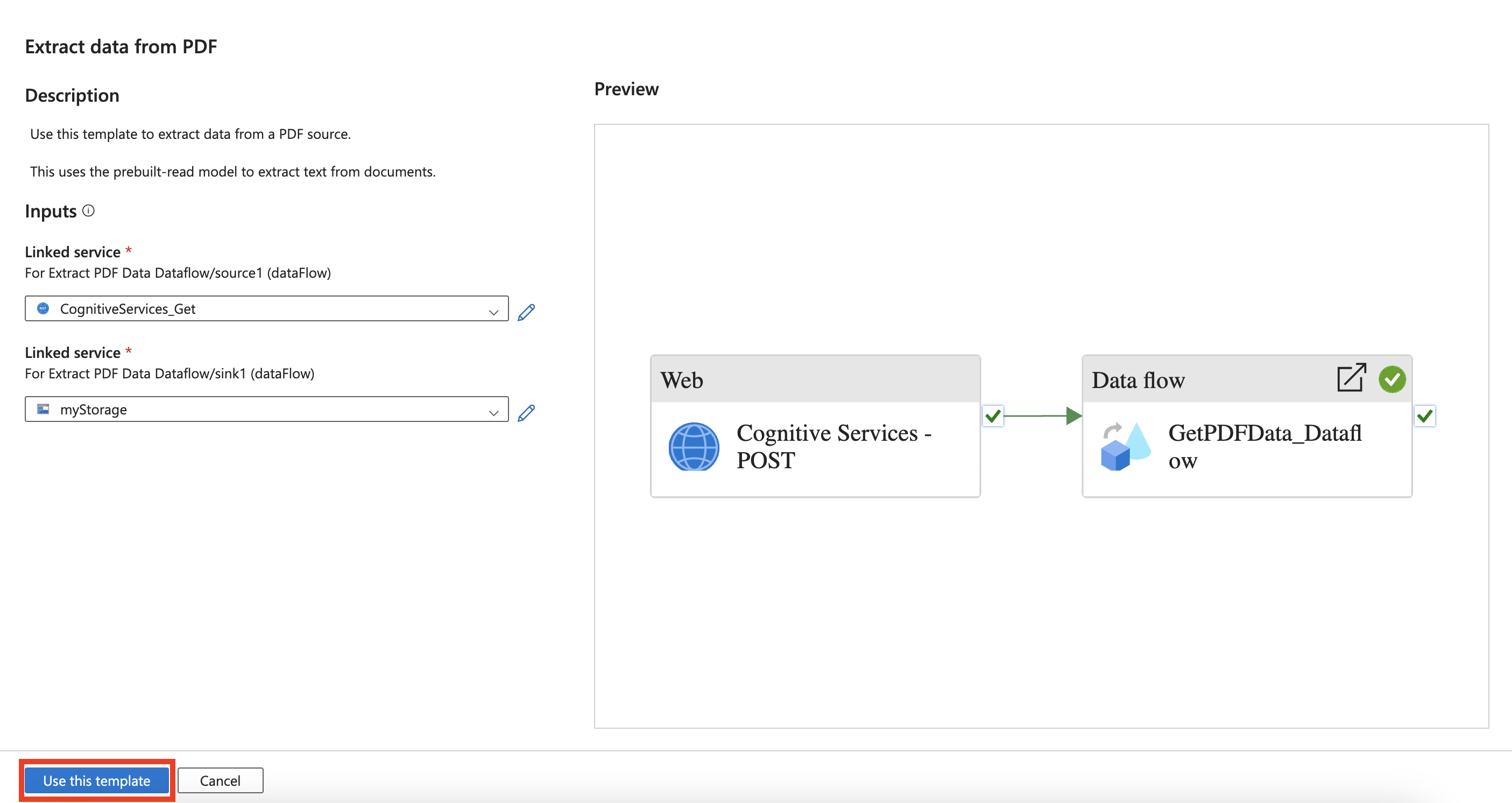Click the globe icon in Web activity
This screenshot has height=803, width=1512.
[x=694, y=447]
